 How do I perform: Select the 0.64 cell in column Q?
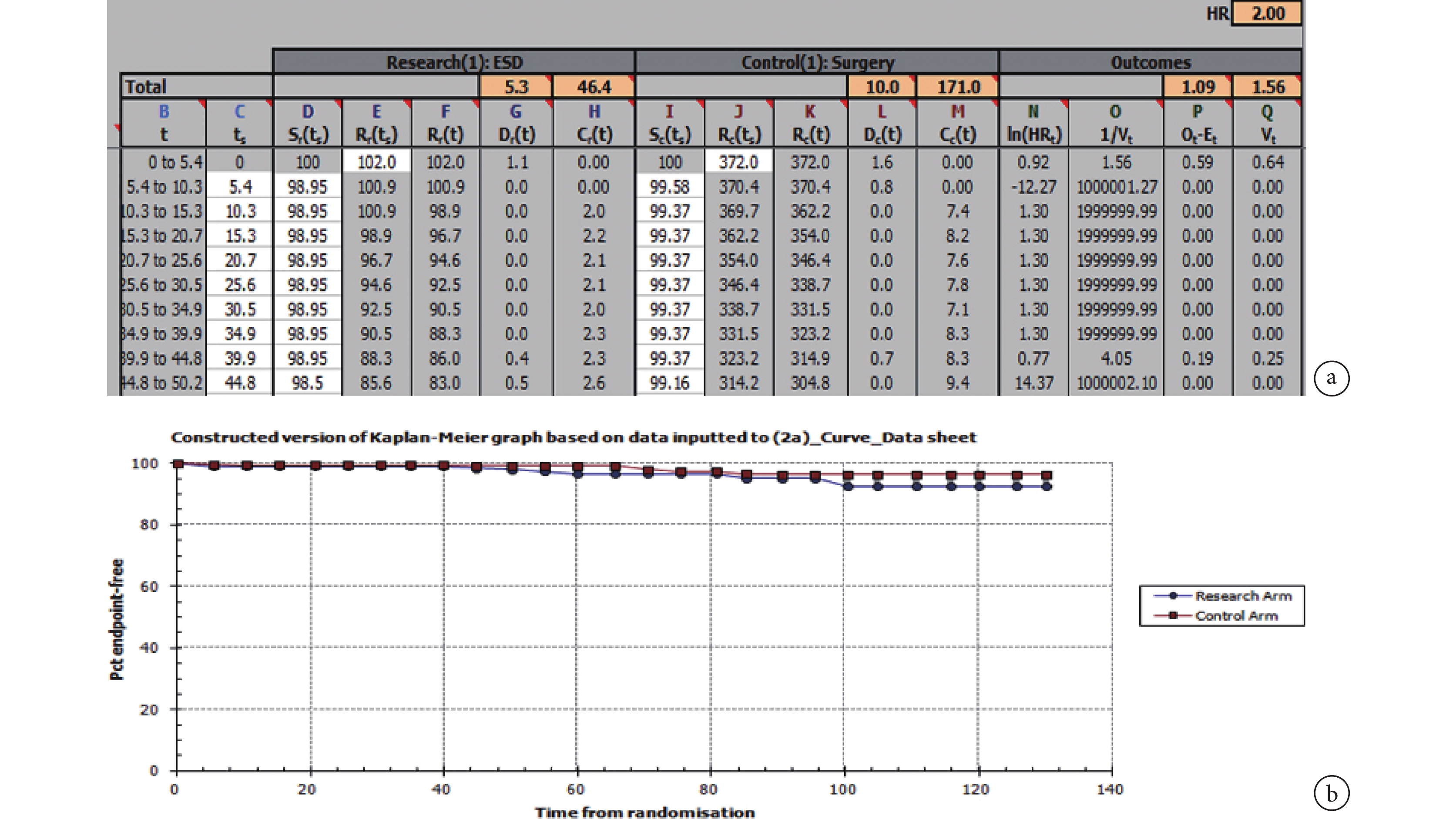(1268, 162)
